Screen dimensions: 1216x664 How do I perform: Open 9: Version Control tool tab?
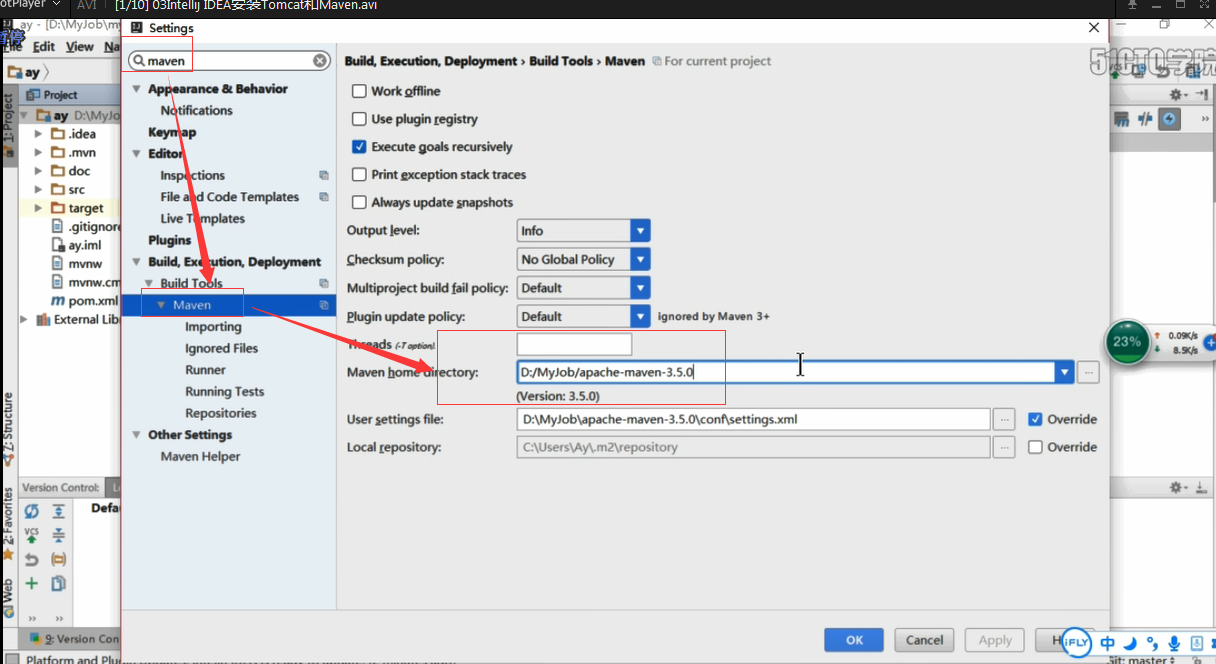click(75, 639)
